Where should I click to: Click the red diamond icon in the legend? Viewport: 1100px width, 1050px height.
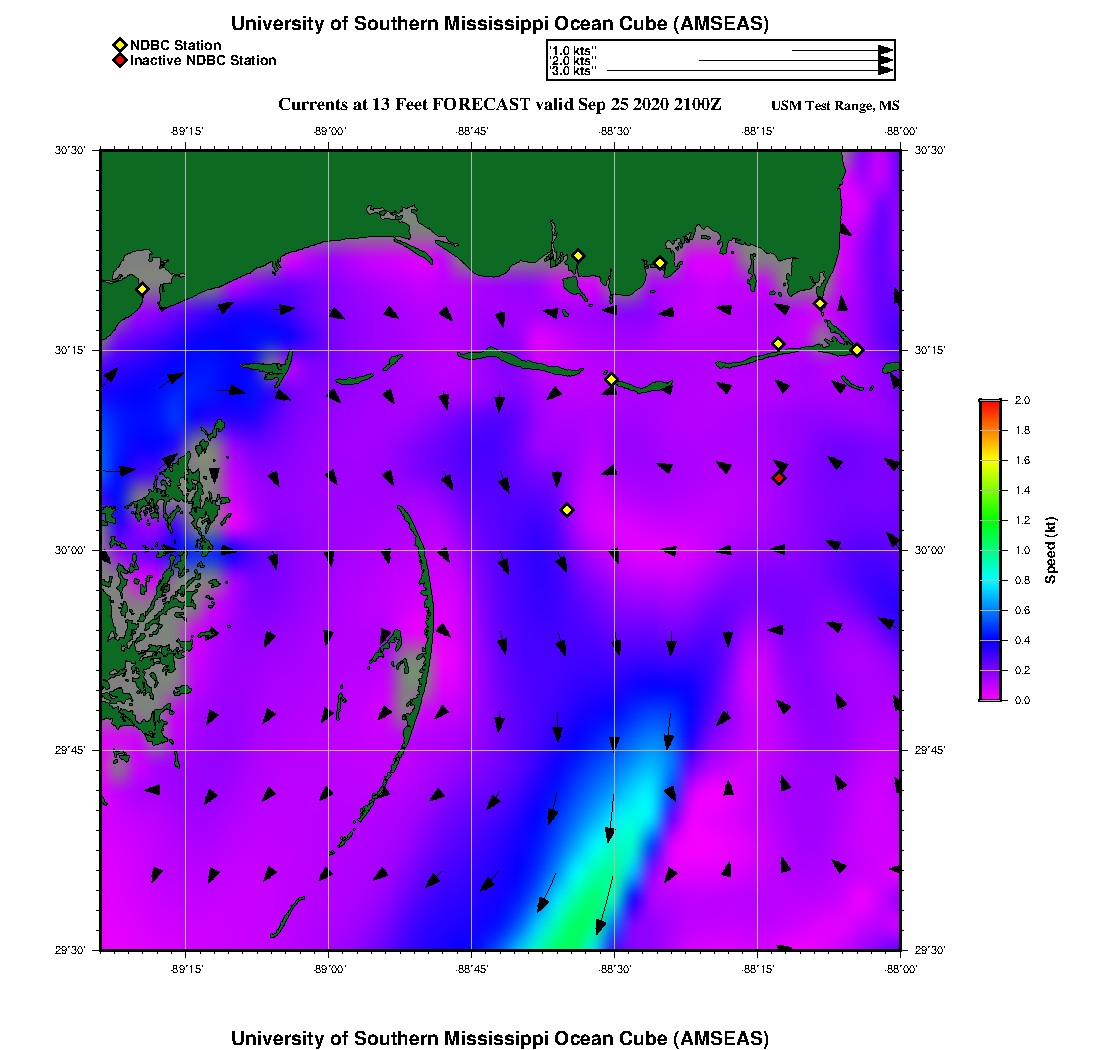click(x=120, y=60)
